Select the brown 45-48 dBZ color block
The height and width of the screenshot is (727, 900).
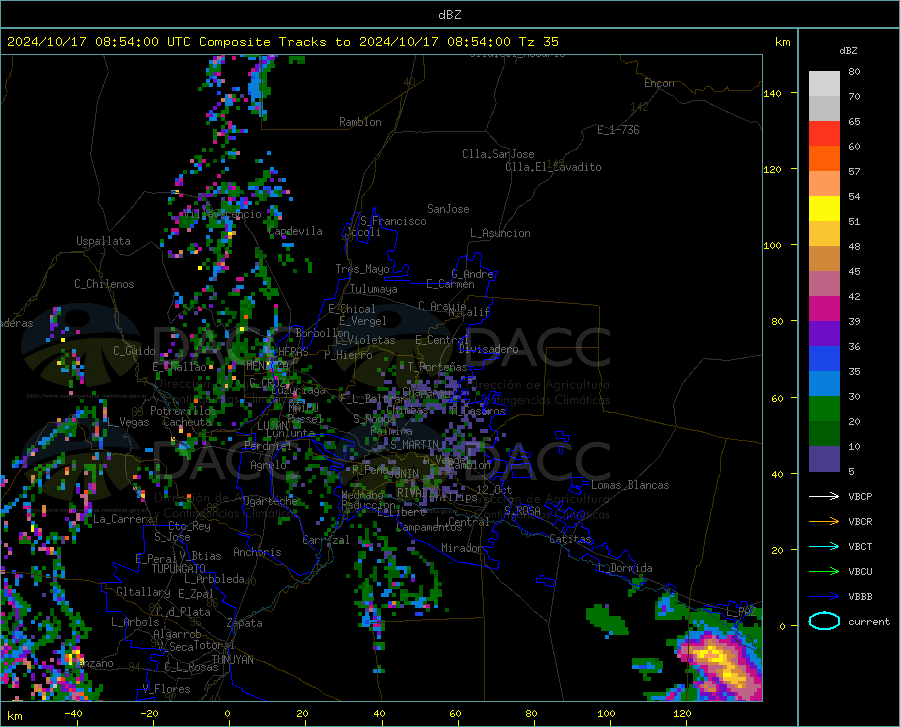[824, 259]
